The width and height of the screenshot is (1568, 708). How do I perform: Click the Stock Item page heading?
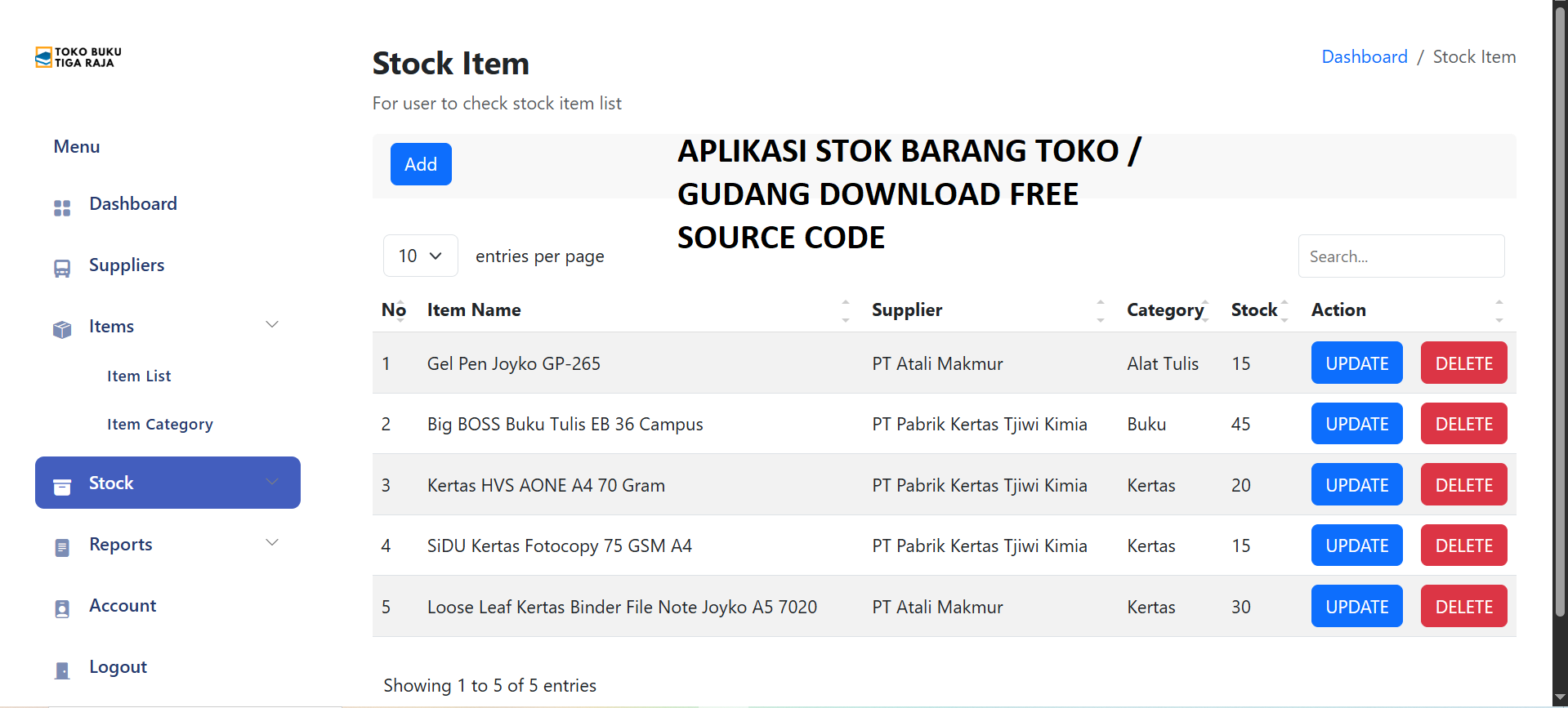tap(451, 64)
